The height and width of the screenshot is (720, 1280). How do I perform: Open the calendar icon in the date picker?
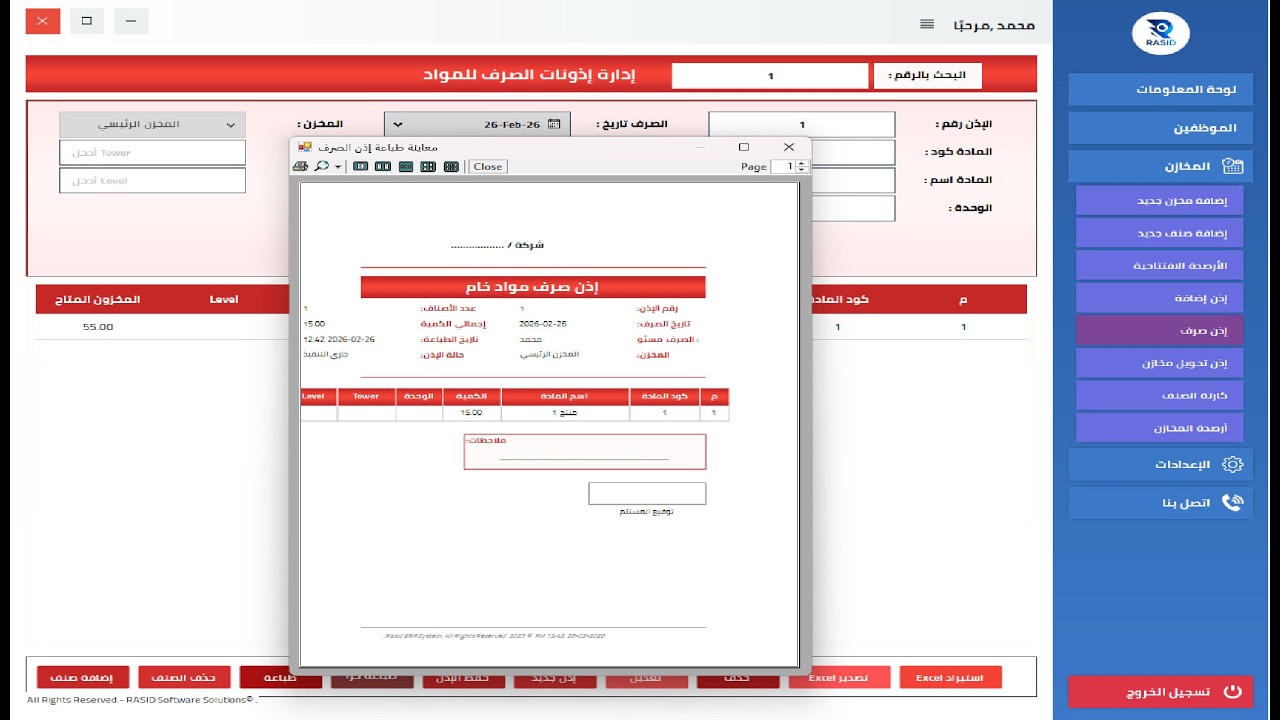(552, 125)
